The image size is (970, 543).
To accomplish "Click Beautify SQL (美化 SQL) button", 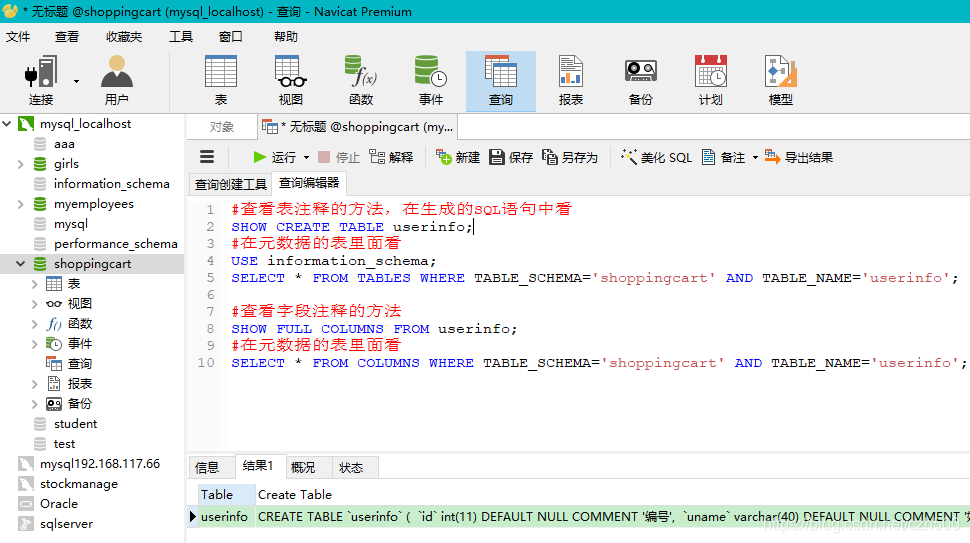I will 656,157.
